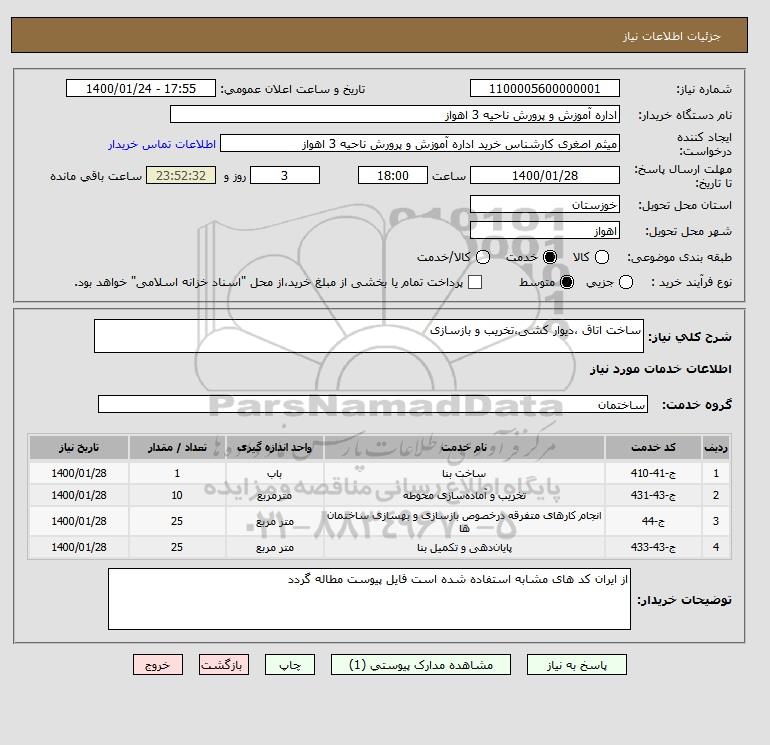Toggle the اسناد خزانه اسلامی payment checkbox

475,282
